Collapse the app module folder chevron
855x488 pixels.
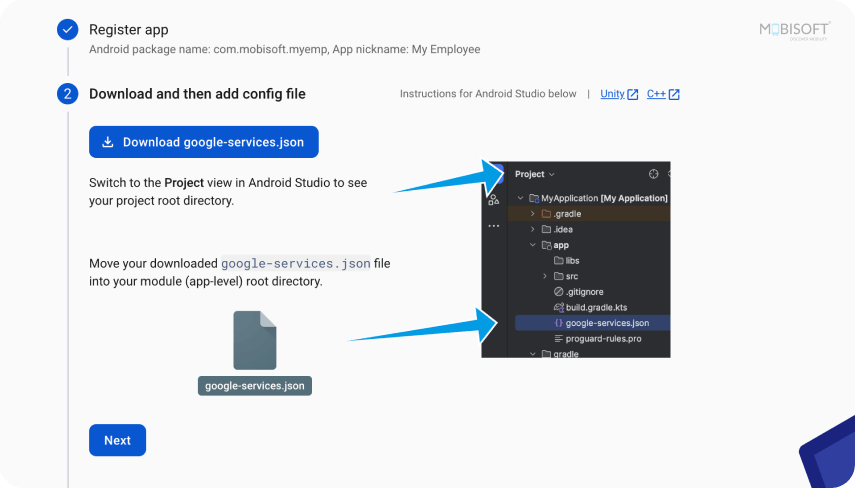[533, 245]
